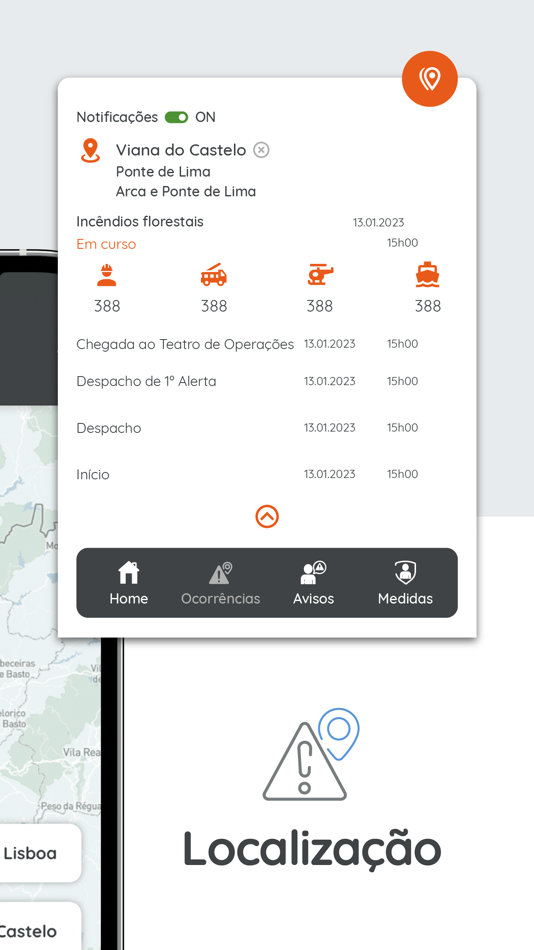The image size is (534, 950).
Task: Switch to the Ocorrências tab
Action: [x=221, y=583]
